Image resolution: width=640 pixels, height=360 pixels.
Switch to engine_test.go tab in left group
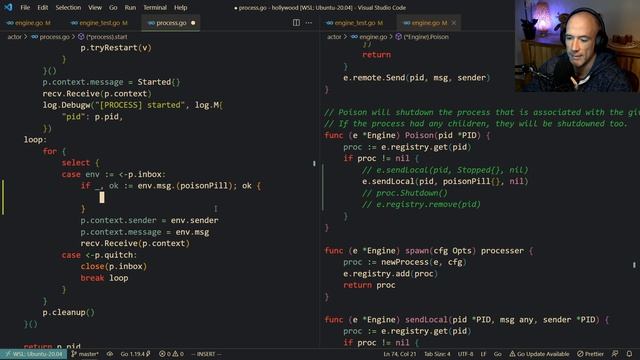tap(99, 23)
